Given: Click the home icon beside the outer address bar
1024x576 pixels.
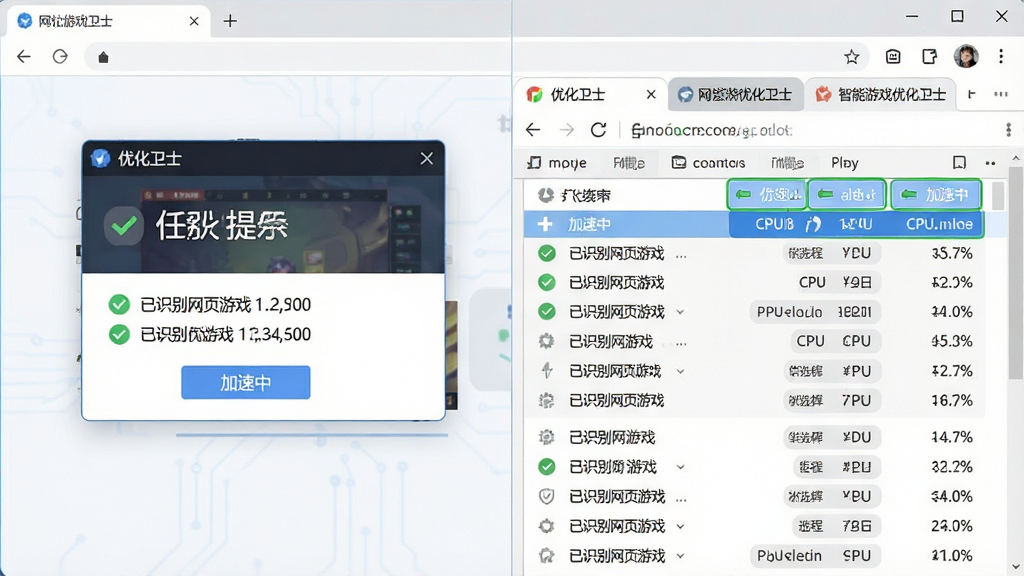Looking at the screenshot, I should click(x=103, y=57).
